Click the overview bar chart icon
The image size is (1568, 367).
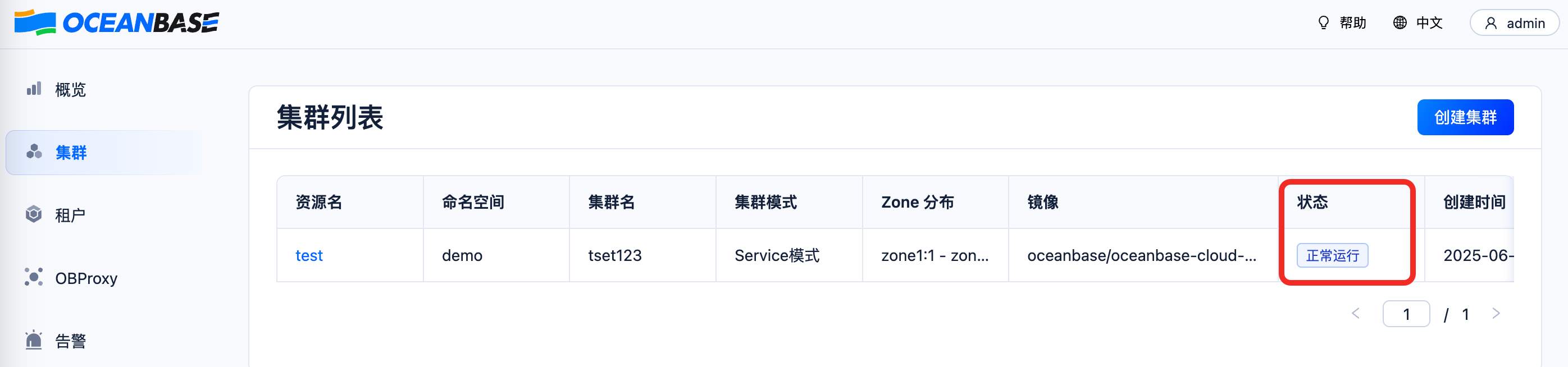tap(34, 89)
